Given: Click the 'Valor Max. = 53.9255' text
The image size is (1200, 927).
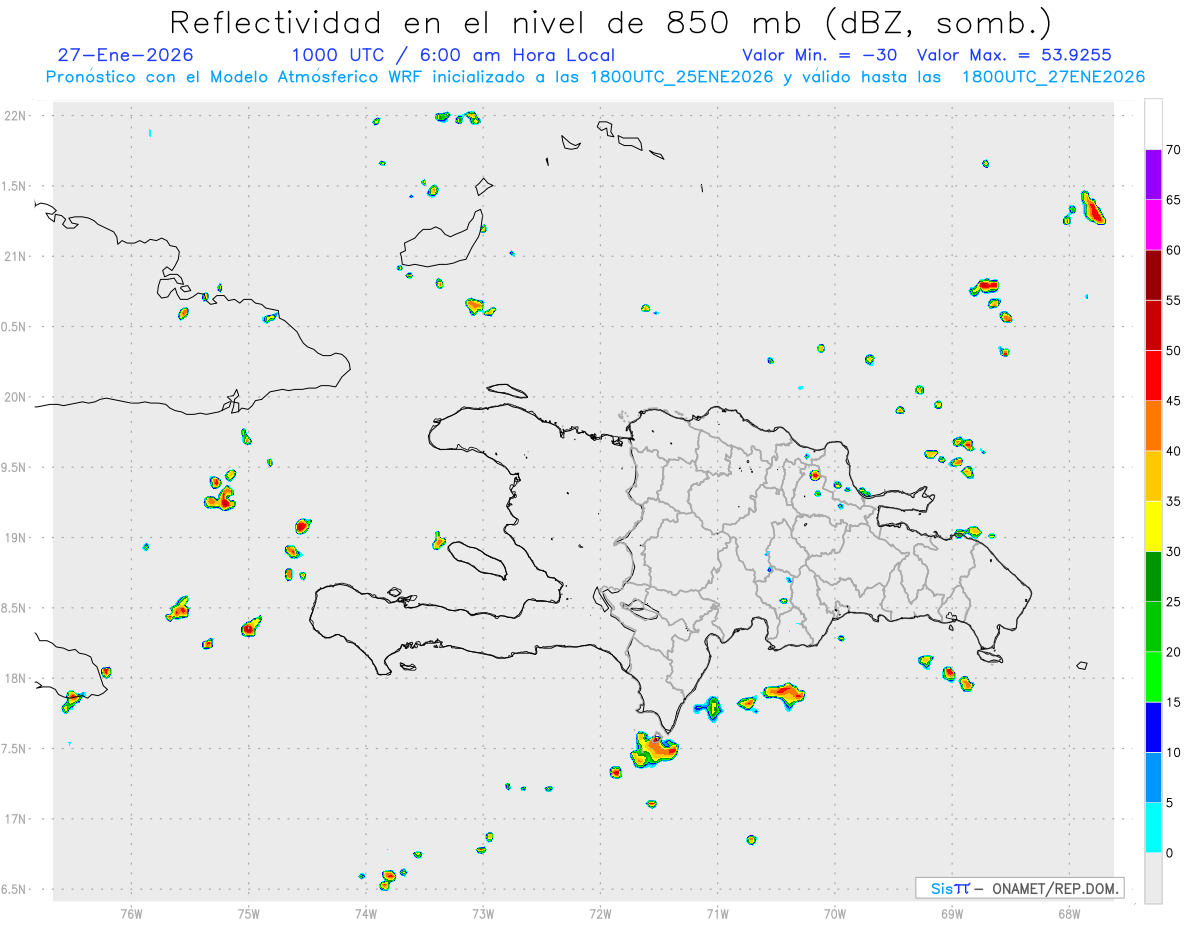Looking at the screenshot, I should tap(1014, 55).
